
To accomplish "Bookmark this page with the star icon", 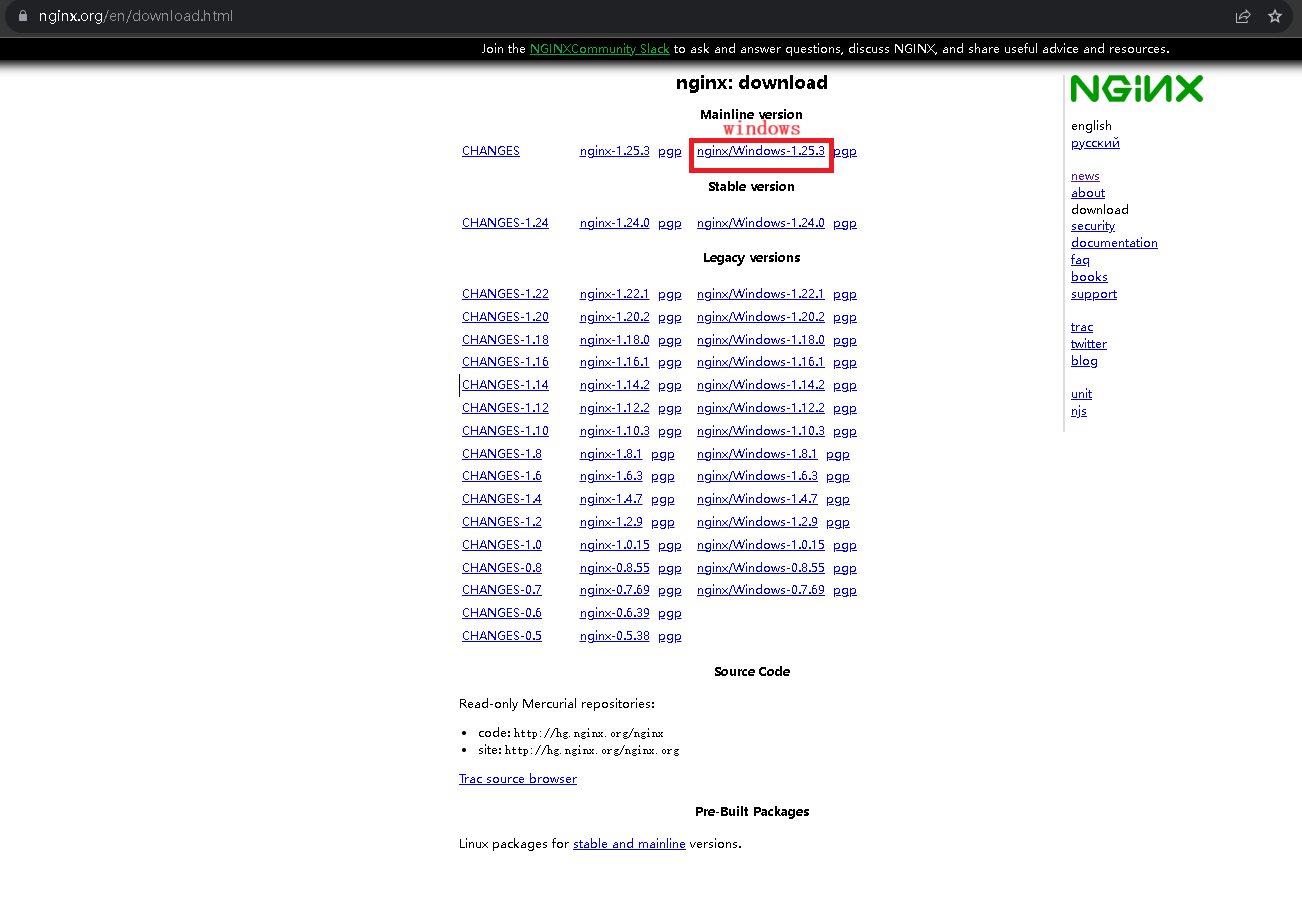I will coord(1275,16).
